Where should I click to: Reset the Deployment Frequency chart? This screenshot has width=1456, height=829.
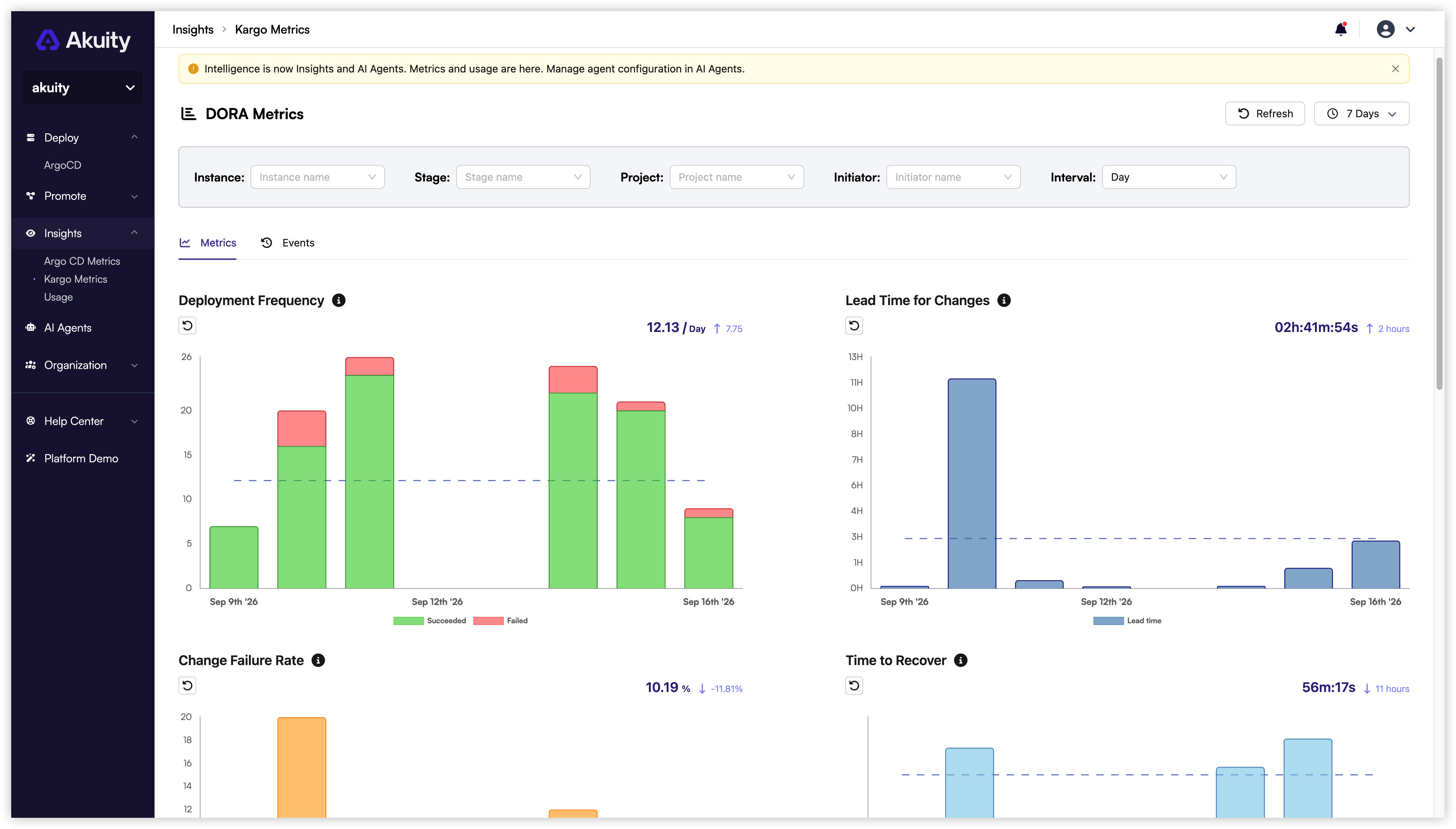click(x=187, y=326)
